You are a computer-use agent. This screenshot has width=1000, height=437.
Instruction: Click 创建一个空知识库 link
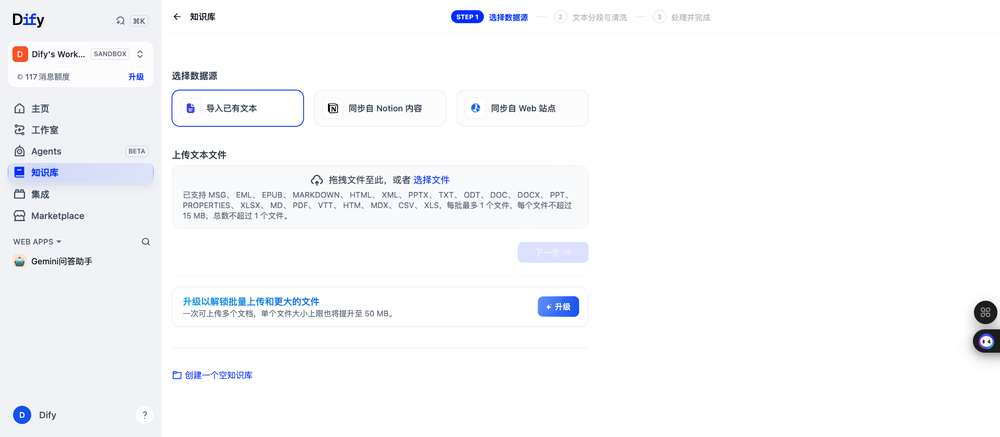219,376
